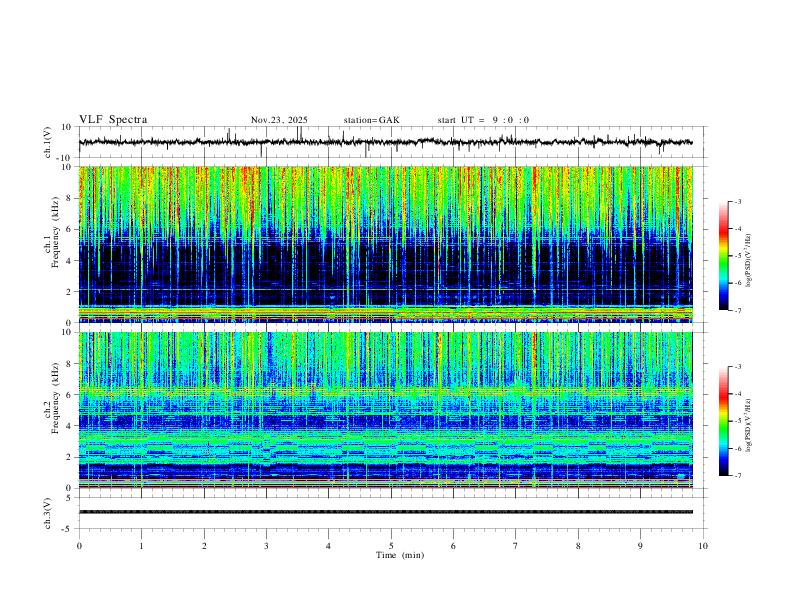This screenshot has width=792, height=612.
Task: Click the ch.1 spectrogram panel
Action: [x=385, y=244]
